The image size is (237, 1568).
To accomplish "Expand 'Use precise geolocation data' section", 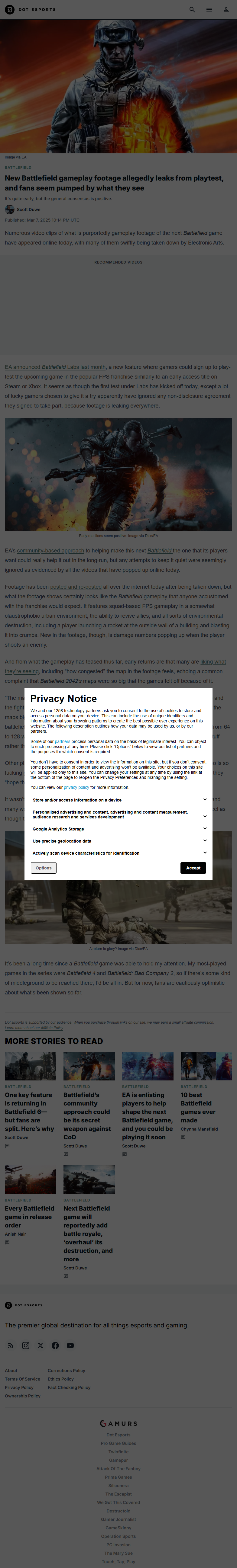I will pos(205,841).
